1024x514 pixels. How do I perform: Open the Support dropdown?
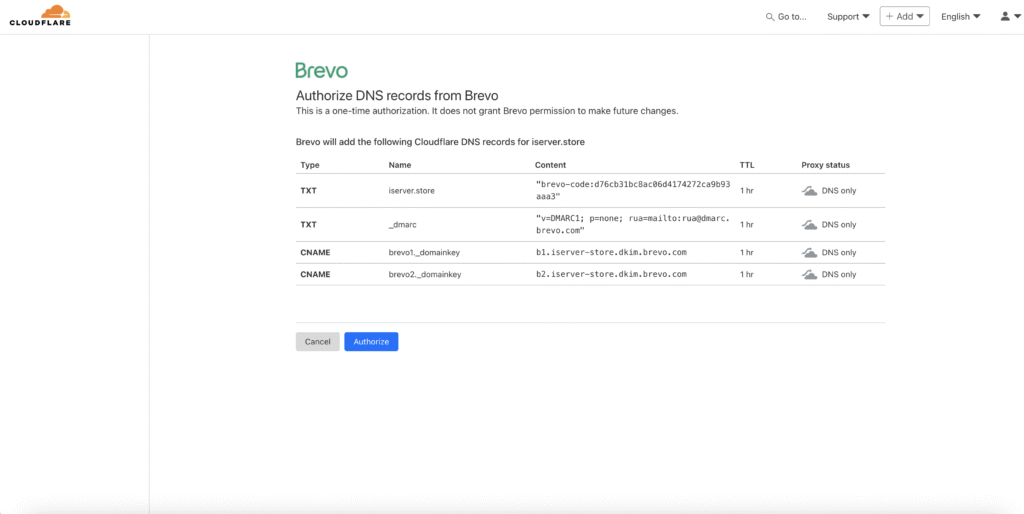[x=848, y=16]
